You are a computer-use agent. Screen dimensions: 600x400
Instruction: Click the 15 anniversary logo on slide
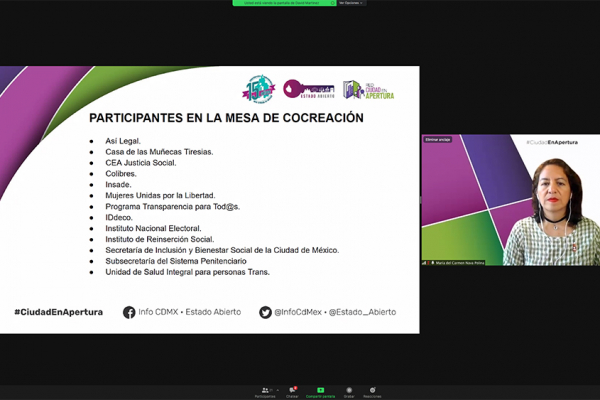259,89
